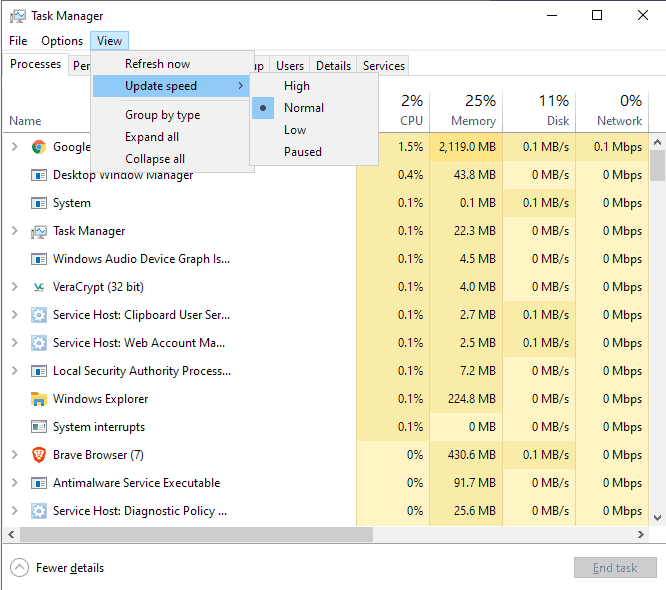Expand Local Security Authority Process row

coord(14,371)
